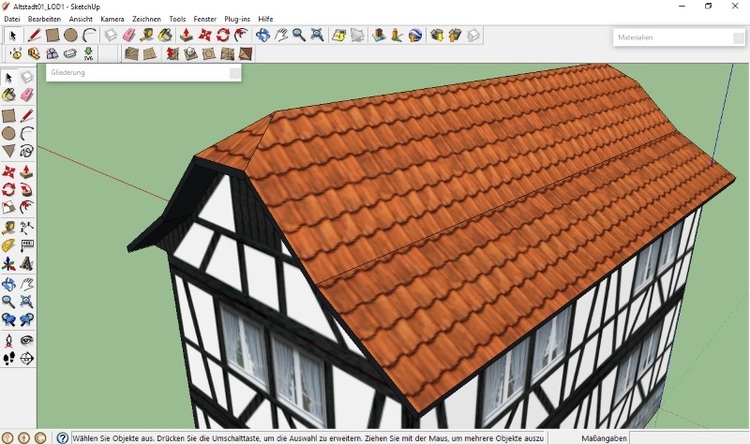Screen dimensions: 750x444
Task: Open the Datei menu
Action: point(12,19)
